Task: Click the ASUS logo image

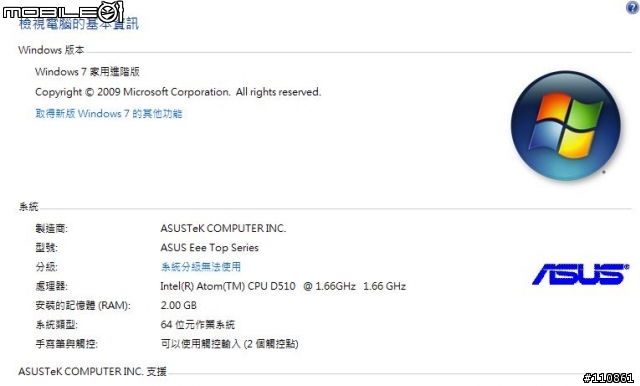Action: [580, 274]
